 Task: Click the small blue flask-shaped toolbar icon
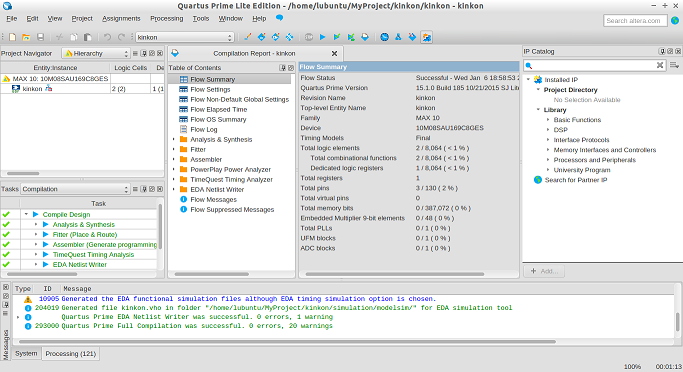coord(398,37)
